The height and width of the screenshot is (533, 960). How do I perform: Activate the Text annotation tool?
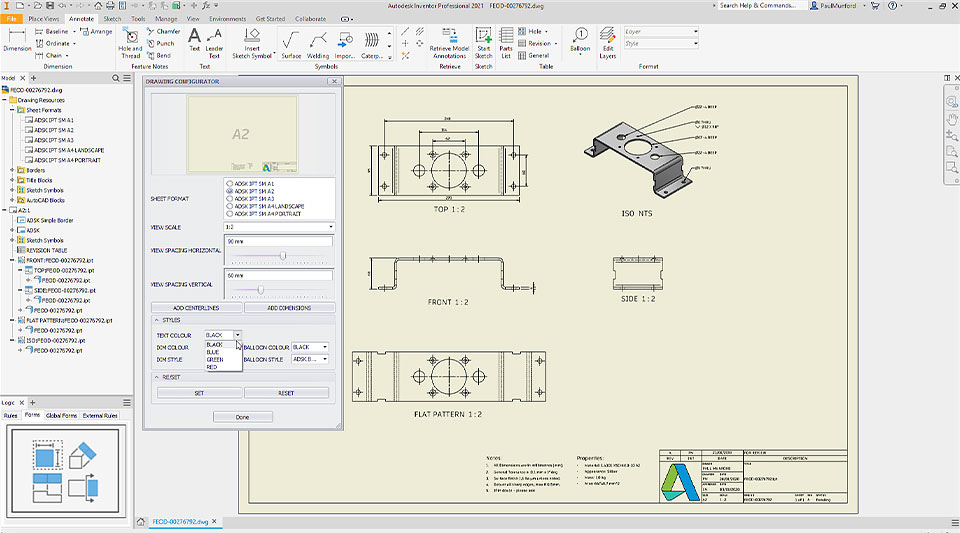point(194,40)
